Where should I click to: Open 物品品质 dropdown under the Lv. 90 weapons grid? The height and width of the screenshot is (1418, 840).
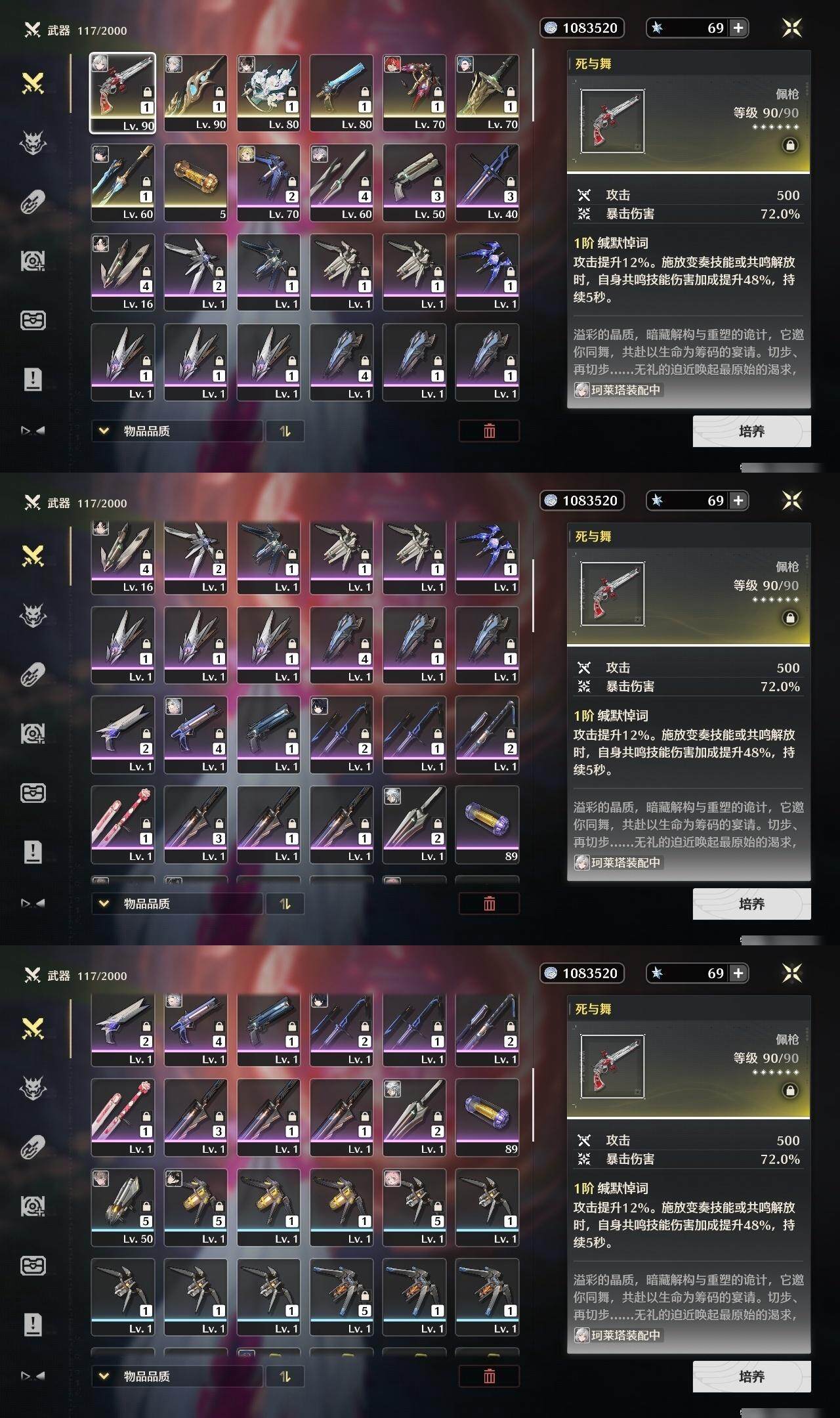coord(177,431)
